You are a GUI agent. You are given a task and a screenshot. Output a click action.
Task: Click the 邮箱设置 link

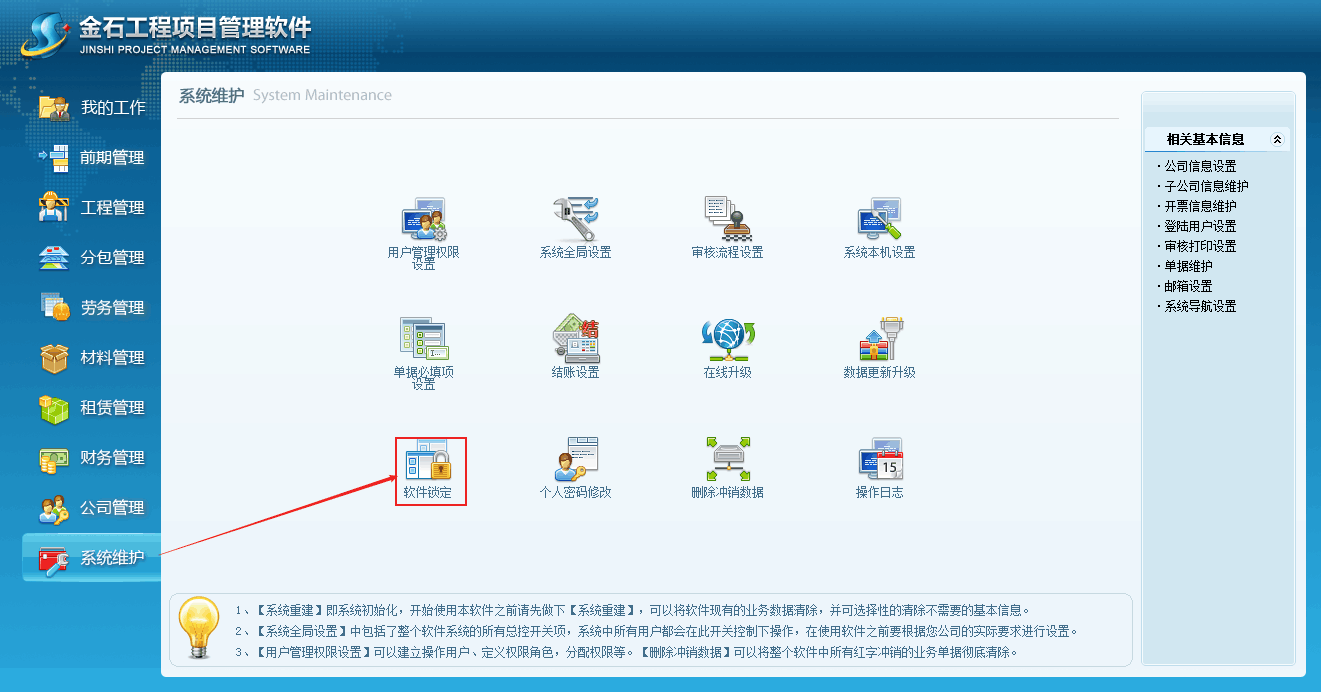tap(1188, 286)
